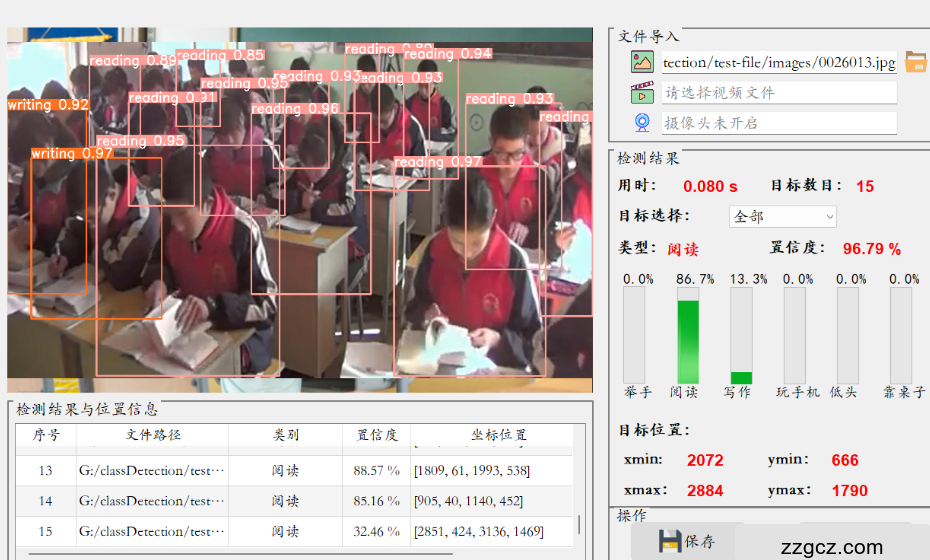Screen dimensions: 930x560
Task: Click the 类别 column header
Action: click(285, 435)
